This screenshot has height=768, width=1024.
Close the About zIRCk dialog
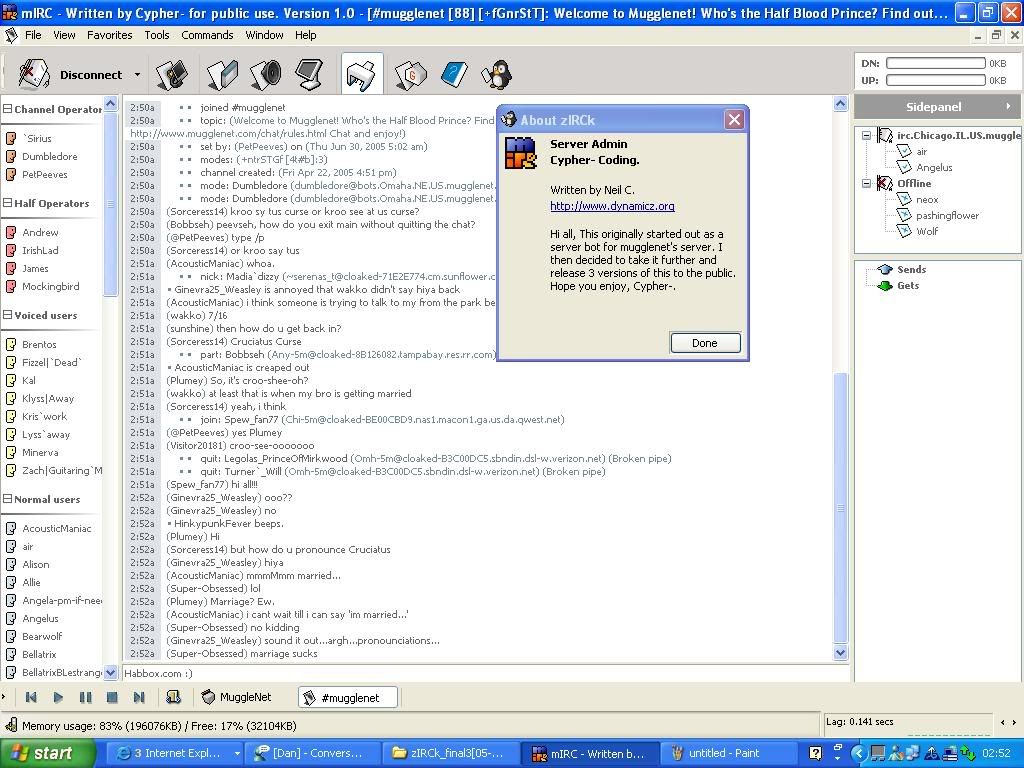click(734, 120)
